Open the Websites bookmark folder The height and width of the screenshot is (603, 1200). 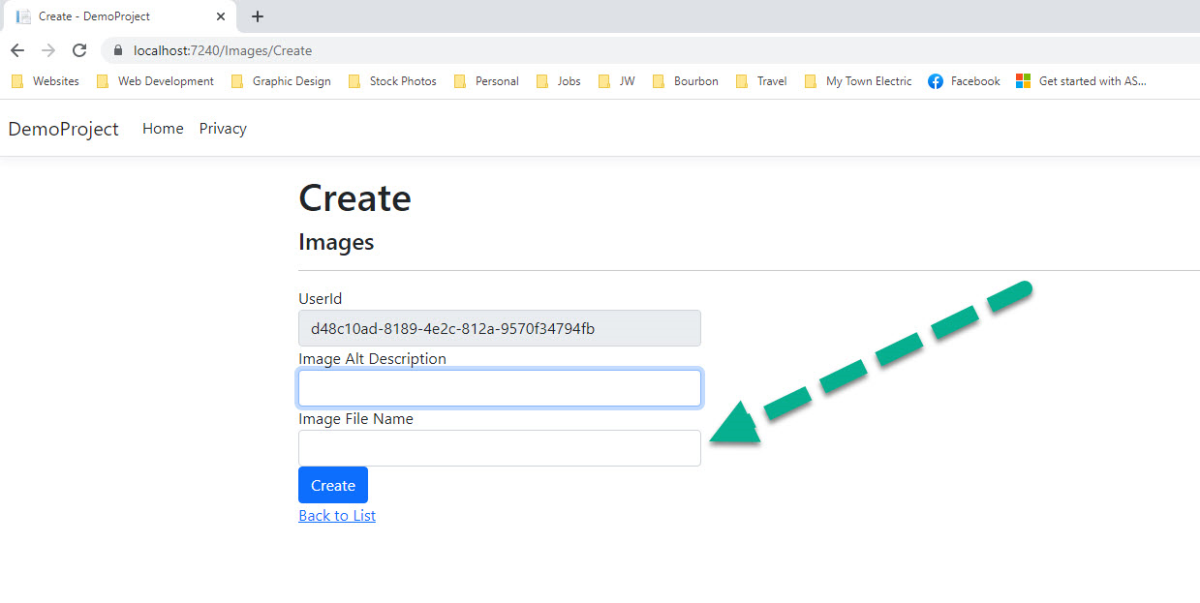click(46, 81)
